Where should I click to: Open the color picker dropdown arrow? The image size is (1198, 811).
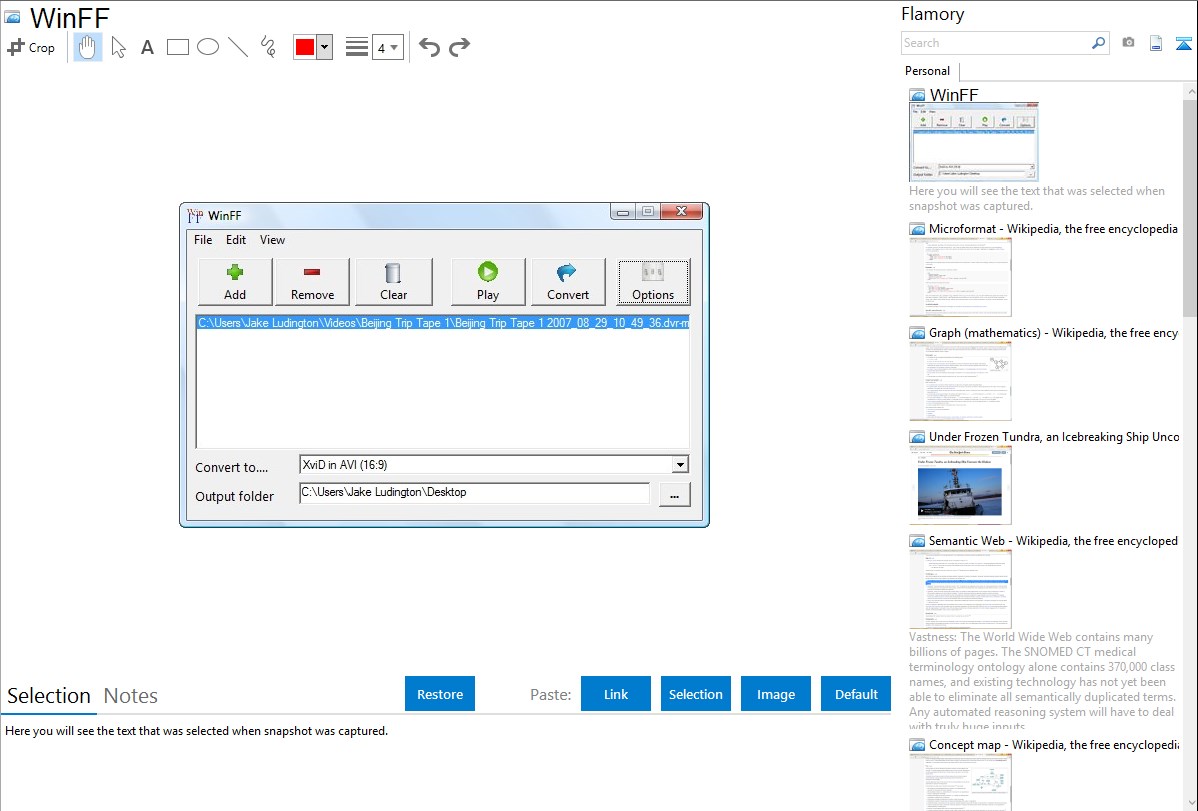[x=324, y=47]
